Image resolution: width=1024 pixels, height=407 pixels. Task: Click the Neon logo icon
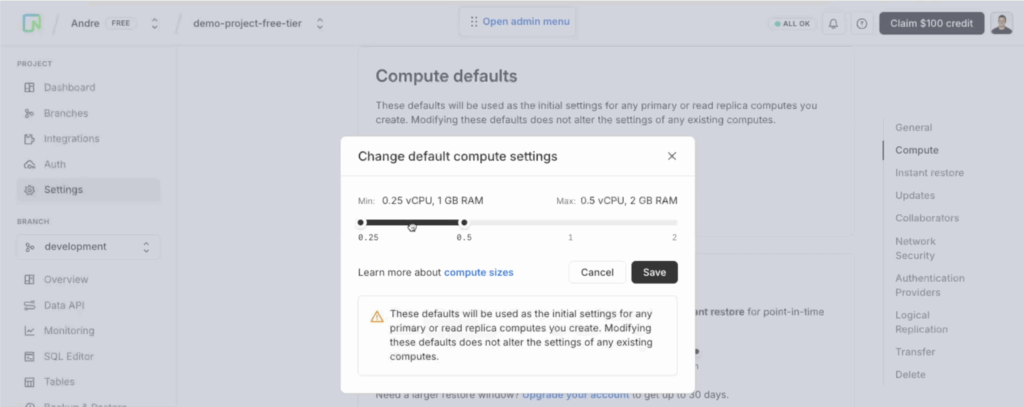coord(31,24)
